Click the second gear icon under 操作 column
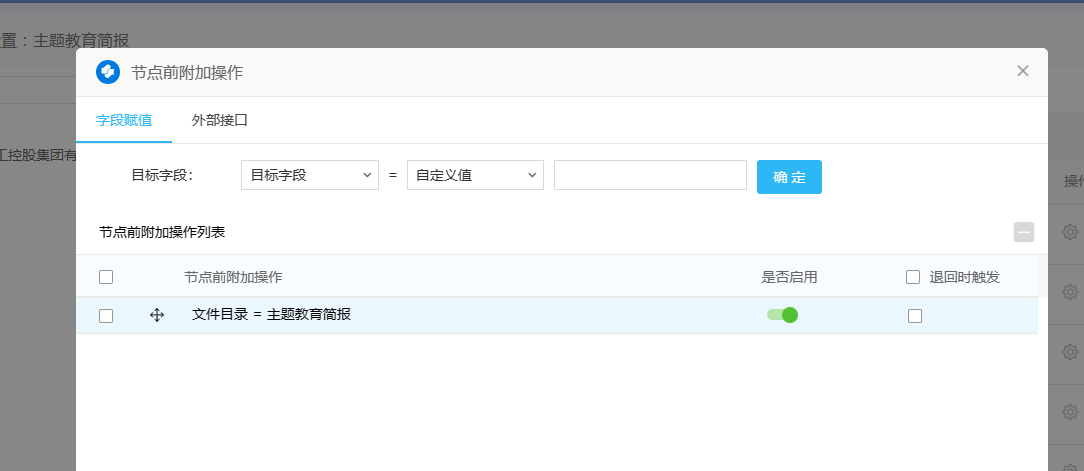 tap(1070, 292)
